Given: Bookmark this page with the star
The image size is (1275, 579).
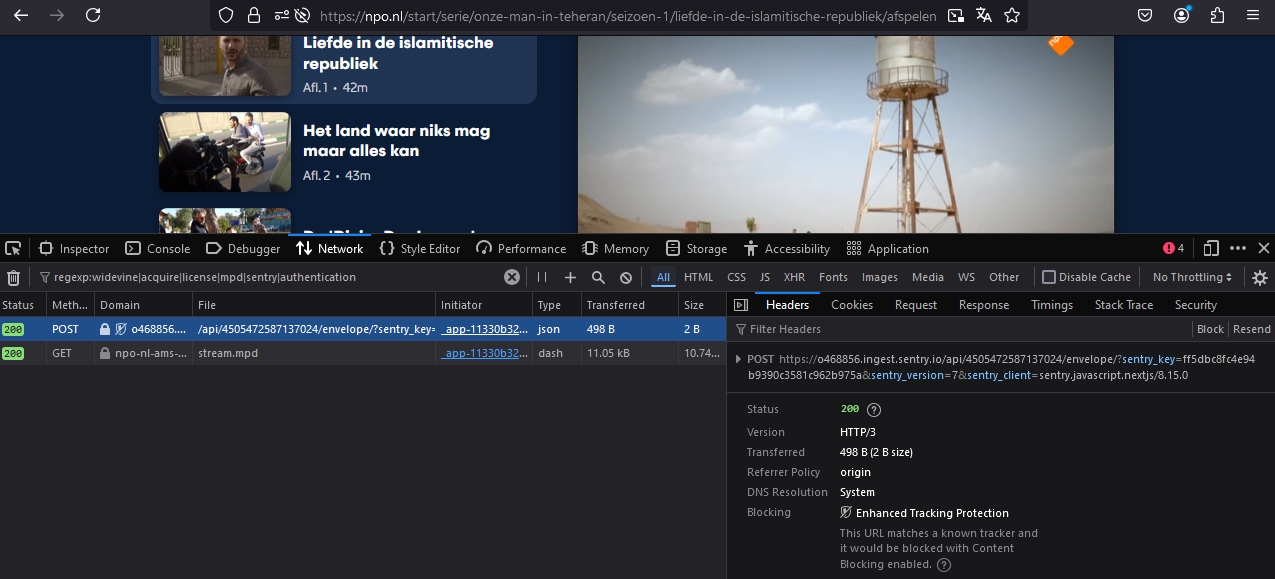Looking at the screenshot, I should coord(1012,15).
